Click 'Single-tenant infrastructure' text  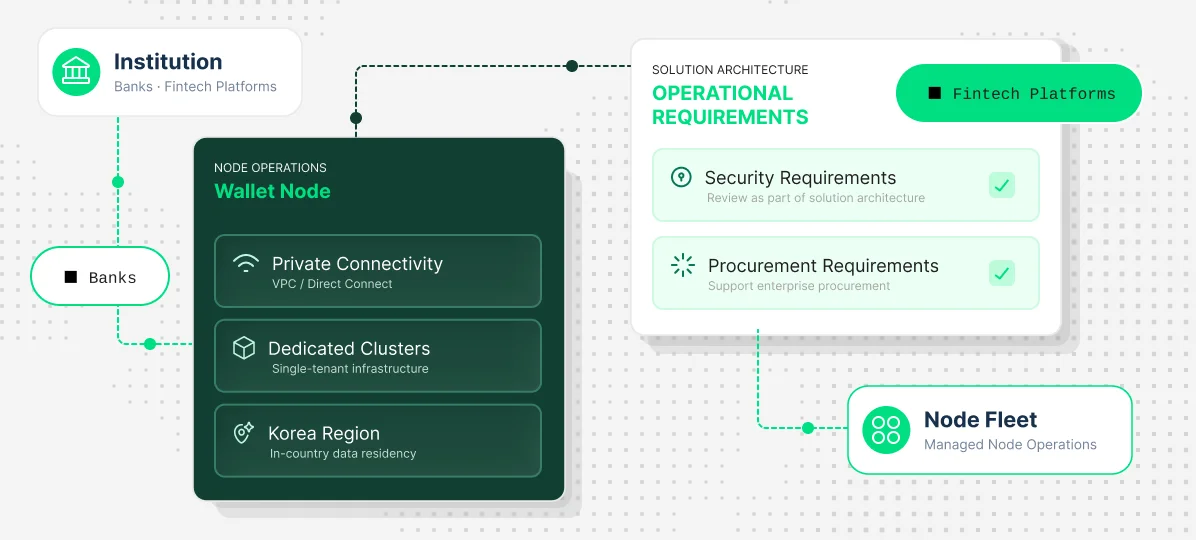[350, 368]
